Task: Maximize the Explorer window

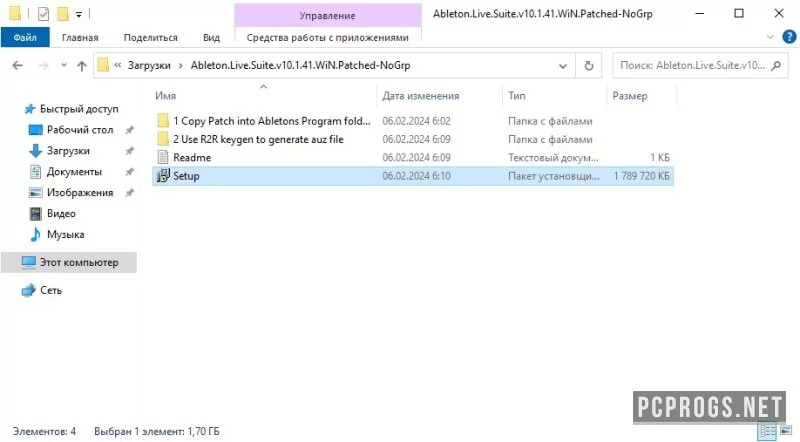Action: click(x=739, y=14)
